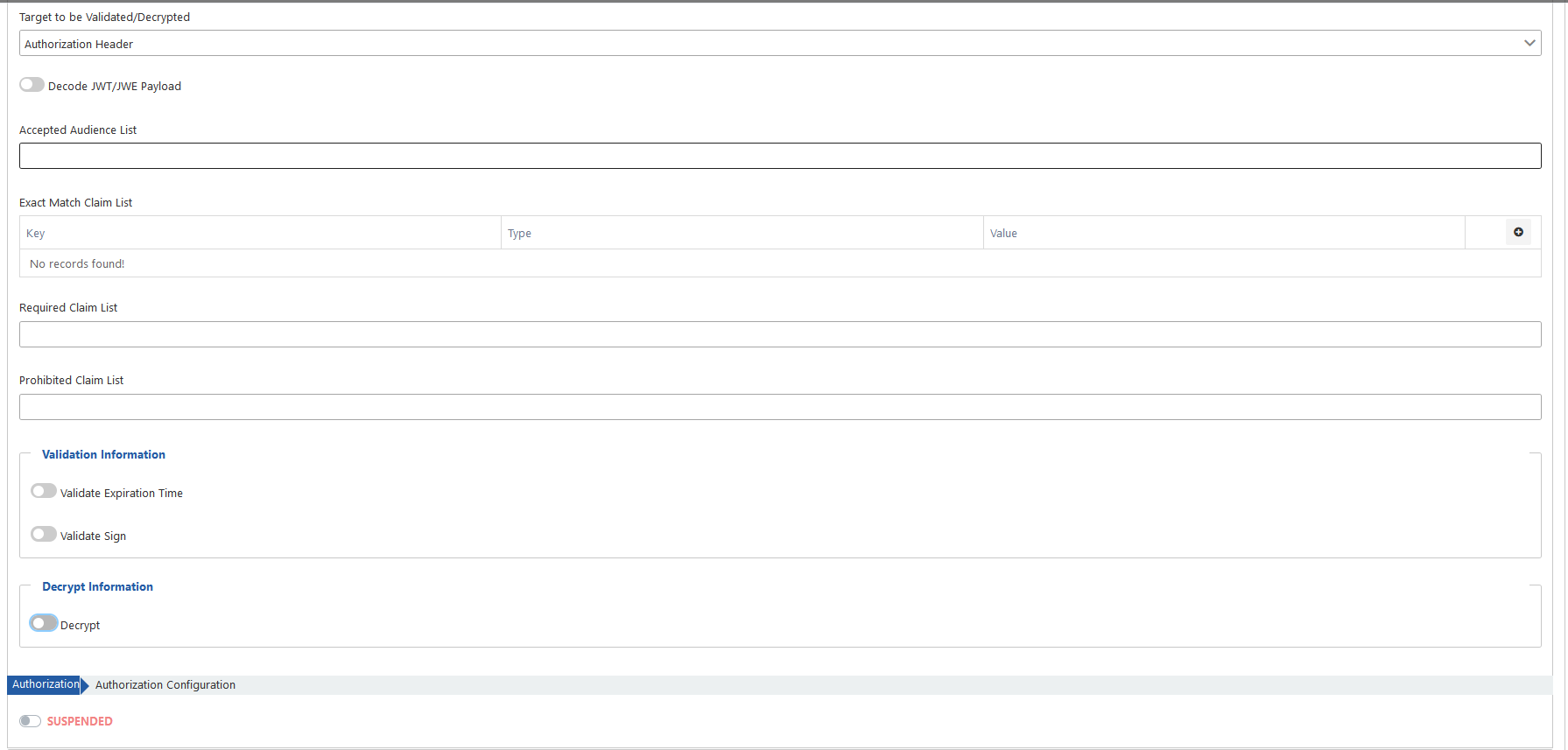Click the 'No records found!' row
The height and width of the screenshot is (750, 1568).
(780, 263)
